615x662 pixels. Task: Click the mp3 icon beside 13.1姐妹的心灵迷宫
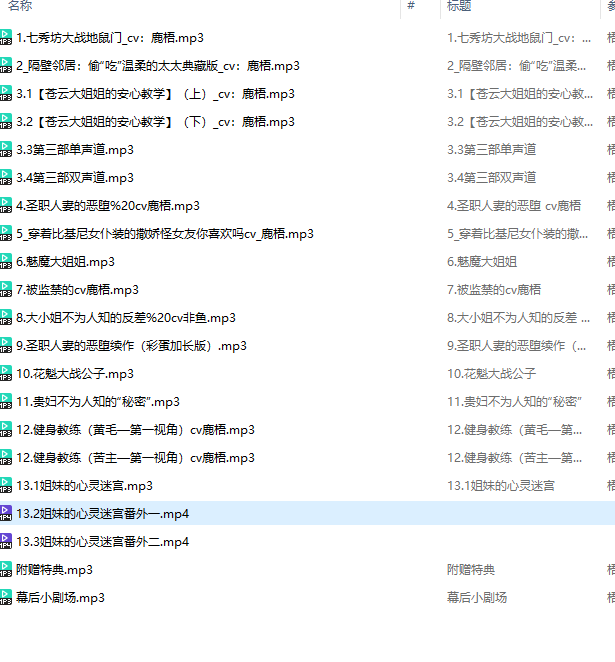tap(6, 485)
